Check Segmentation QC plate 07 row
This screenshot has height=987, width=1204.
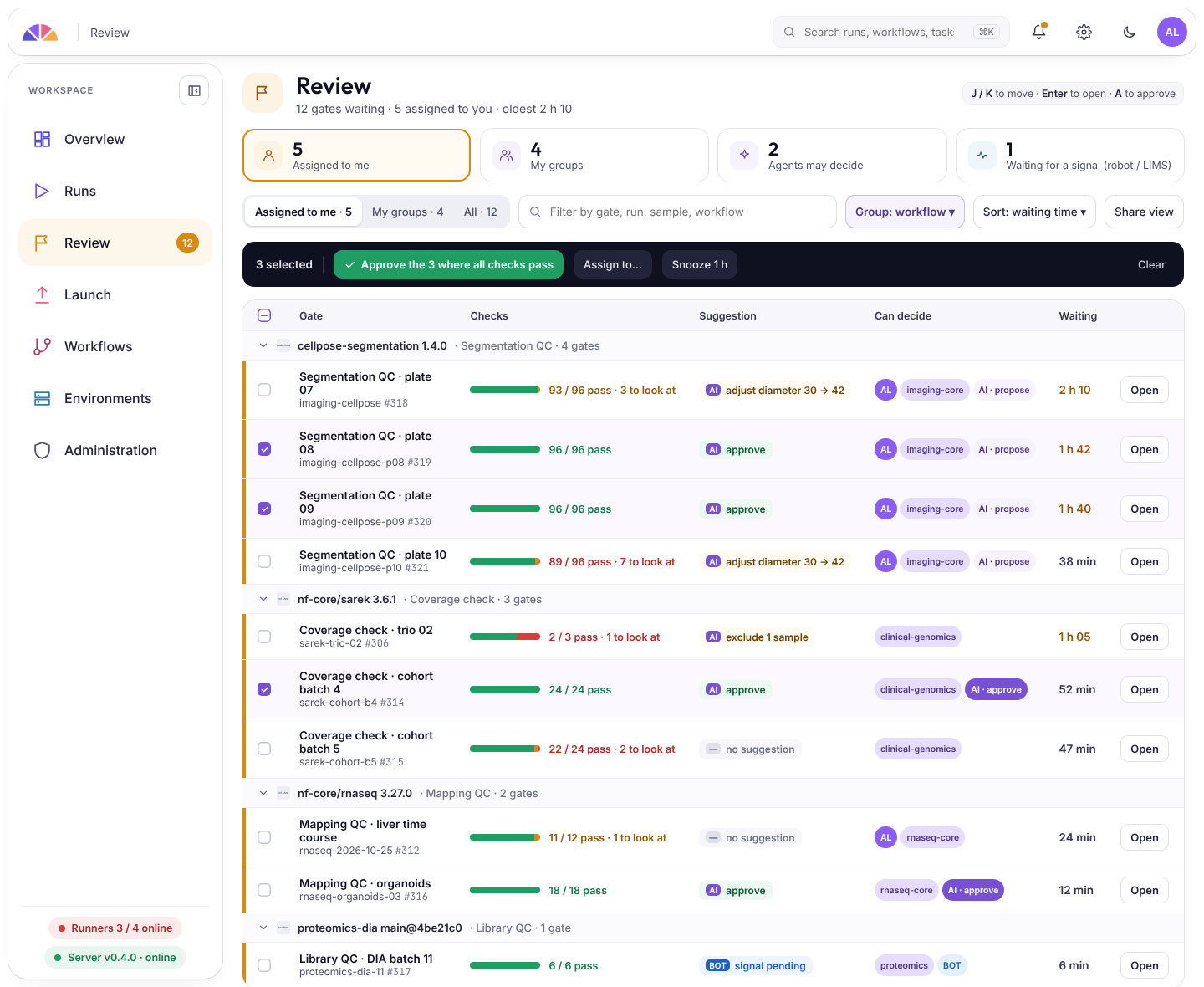pyautogui.click(x=264, y=390)
